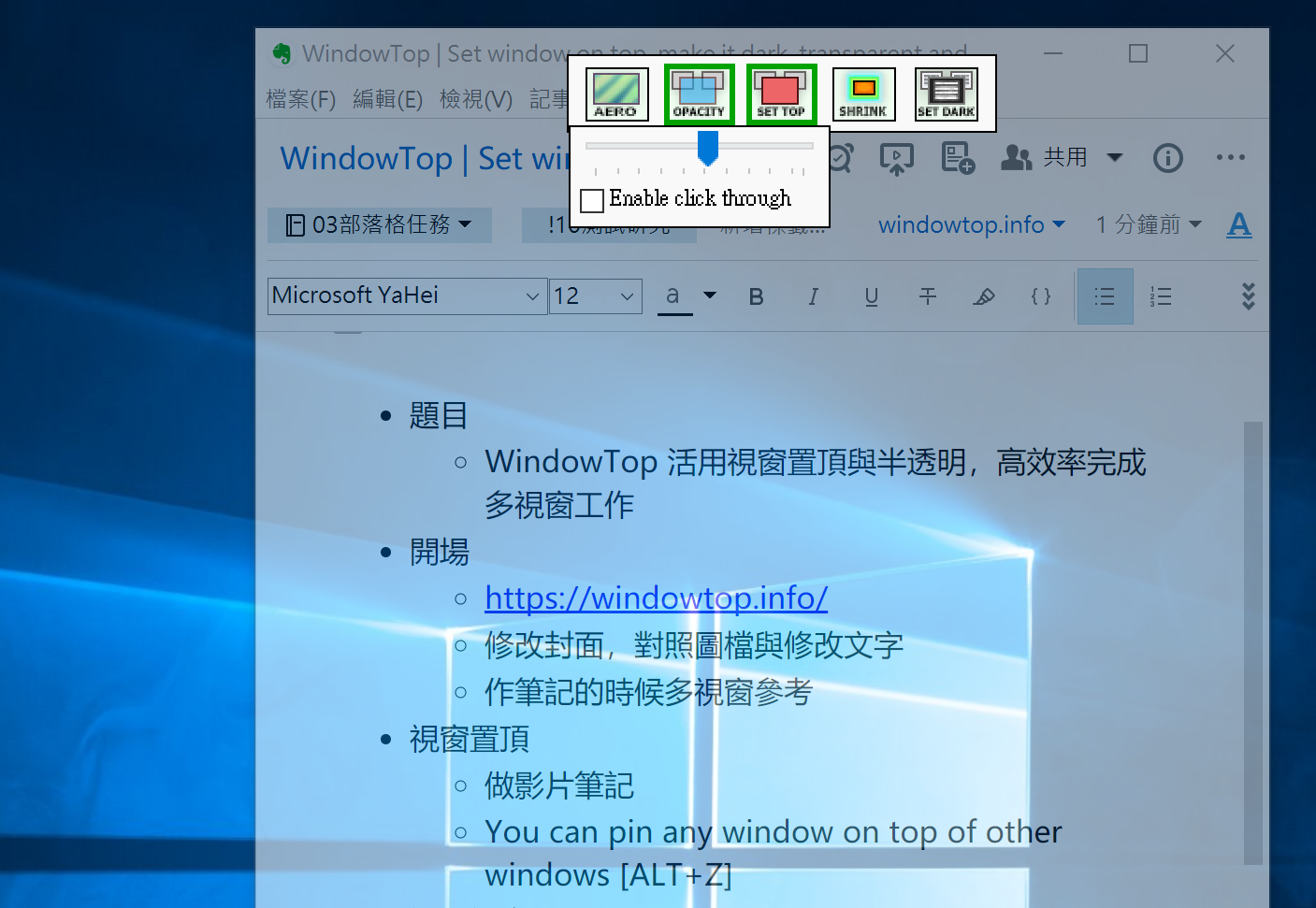Click the 做影片筆記 list item
The width and height of the screenshot is (1316, 908).
(559, 786)
